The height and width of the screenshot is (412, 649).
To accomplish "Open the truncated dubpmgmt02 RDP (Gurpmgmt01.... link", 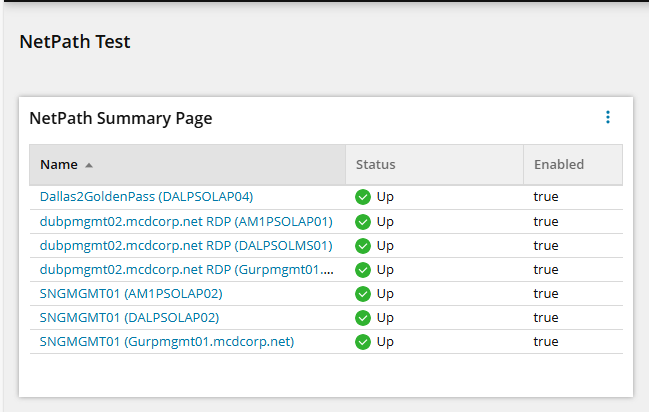I will pos(187,270).
